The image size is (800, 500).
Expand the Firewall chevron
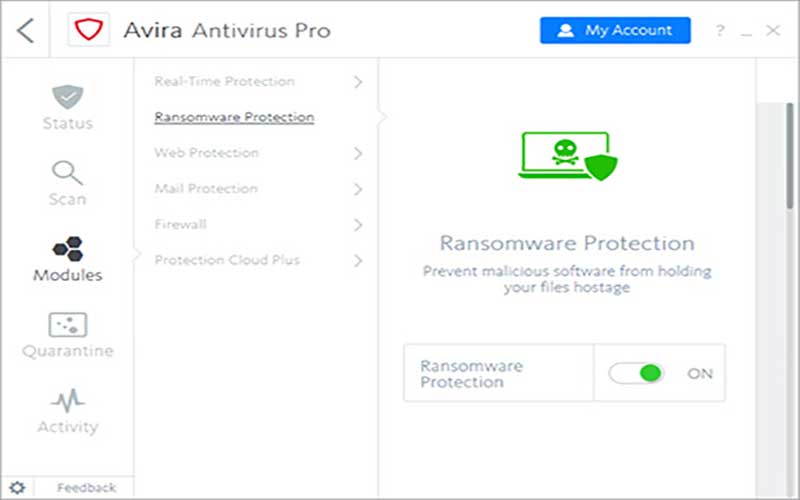pyautogui.click(x=358, y=225)
